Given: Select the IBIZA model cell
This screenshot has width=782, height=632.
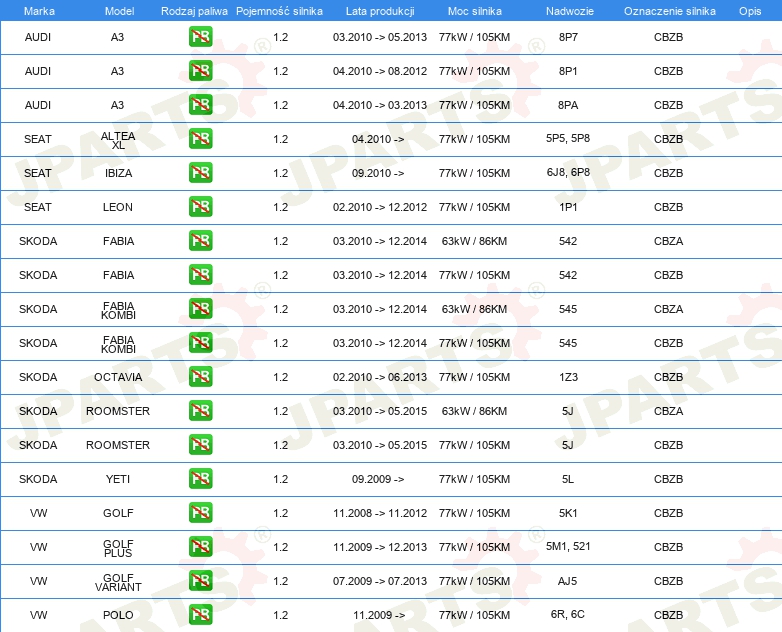Looking at the screenshot, I should 118,173.
